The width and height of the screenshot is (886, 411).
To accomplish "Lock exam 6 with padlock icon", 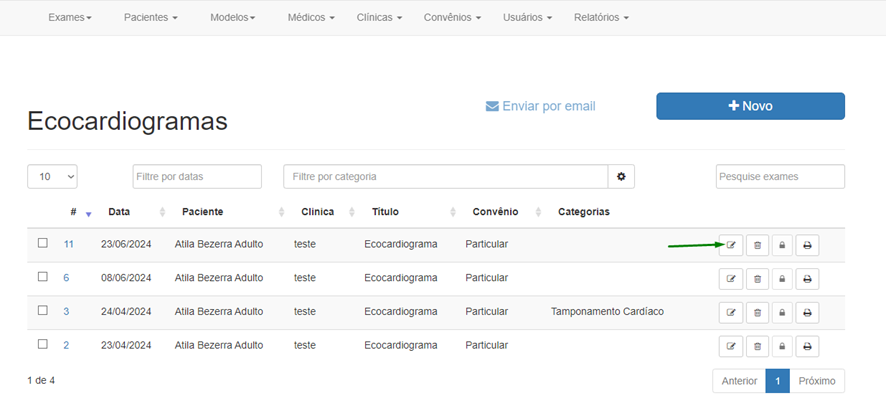I will click(x=782, y=279).
